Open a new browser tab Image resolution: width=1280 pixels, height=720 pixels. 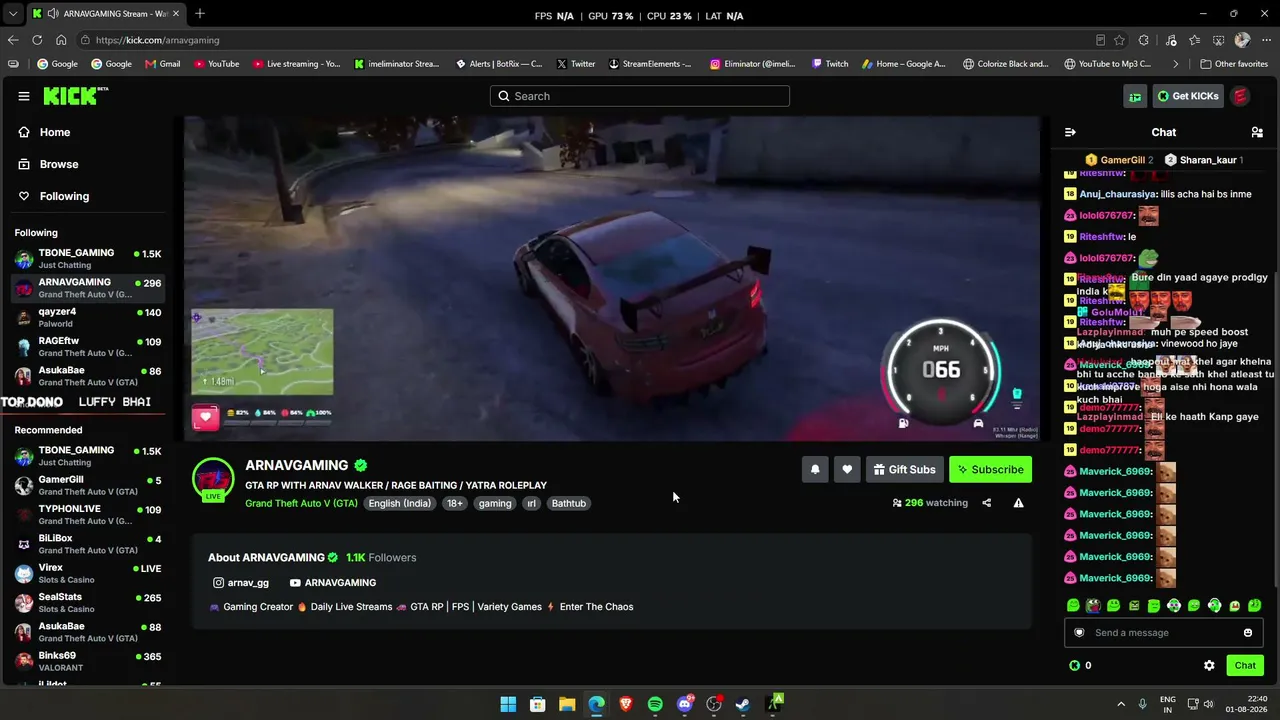[x=200, y=14]
